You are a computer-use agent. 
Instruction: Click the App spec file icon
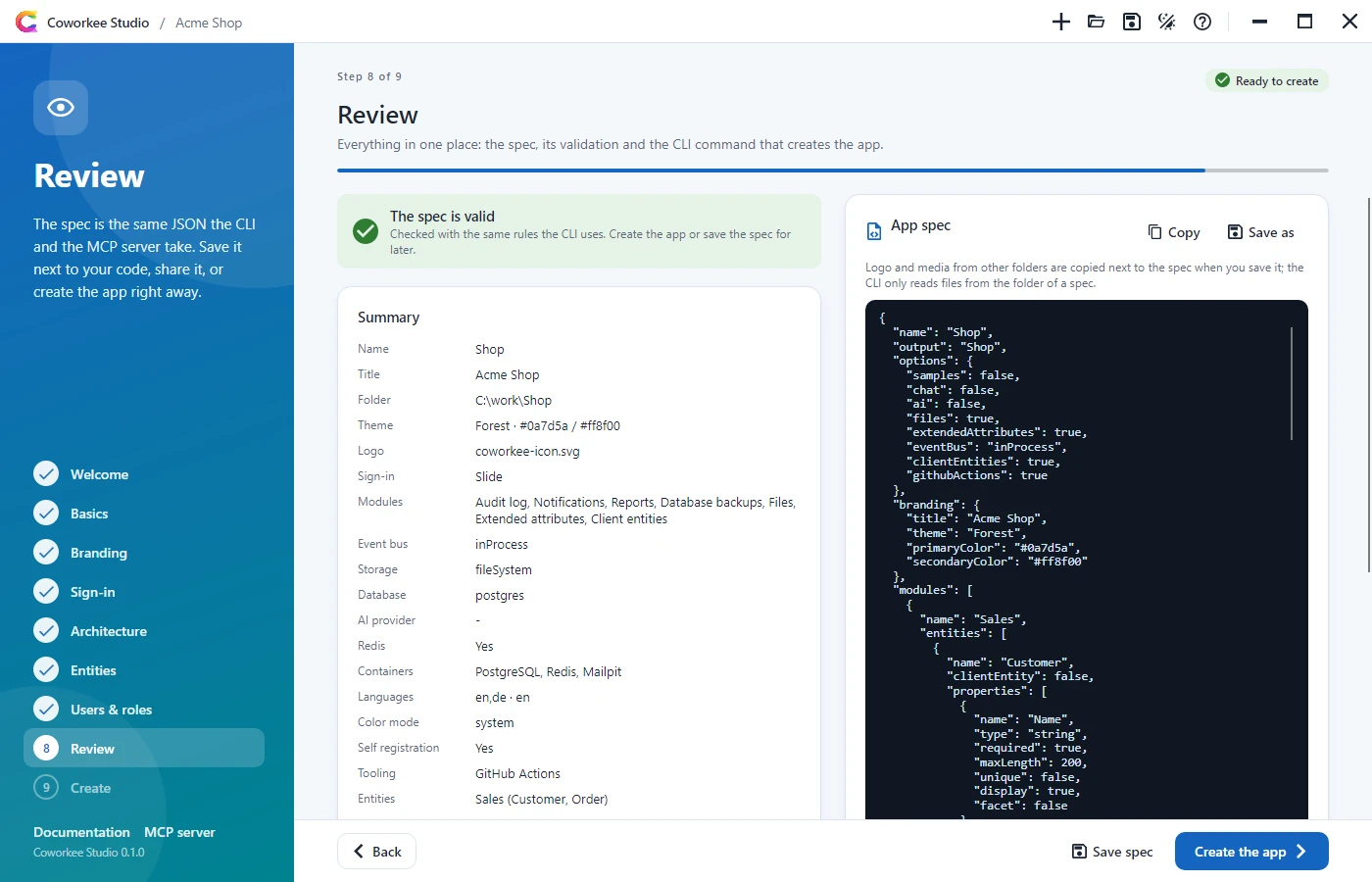pos(874,231)
